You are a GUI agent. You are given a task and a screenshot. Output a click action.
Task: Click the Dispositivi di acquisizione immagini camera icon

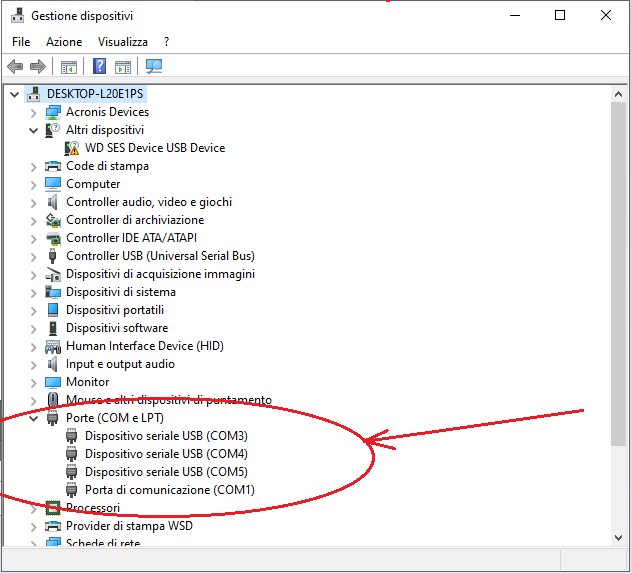point(53,274)
